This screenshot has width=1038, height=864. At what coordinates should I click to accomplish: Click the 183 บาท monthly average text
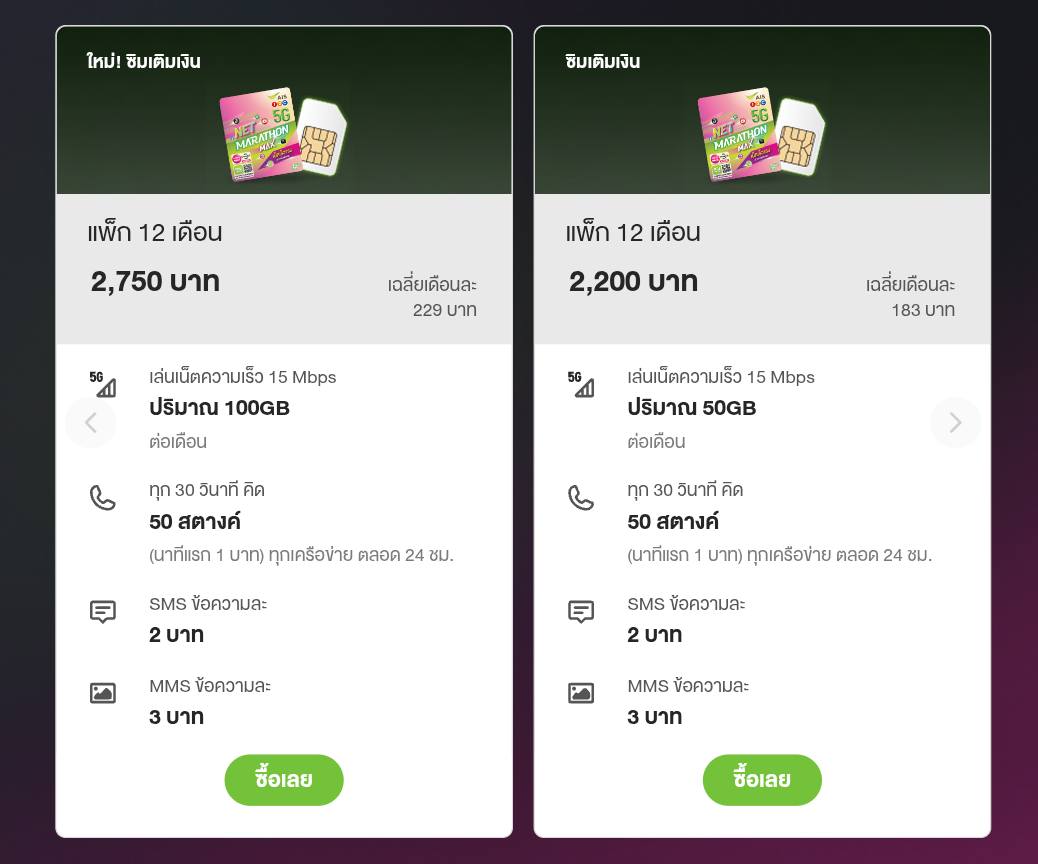(923, 310)
